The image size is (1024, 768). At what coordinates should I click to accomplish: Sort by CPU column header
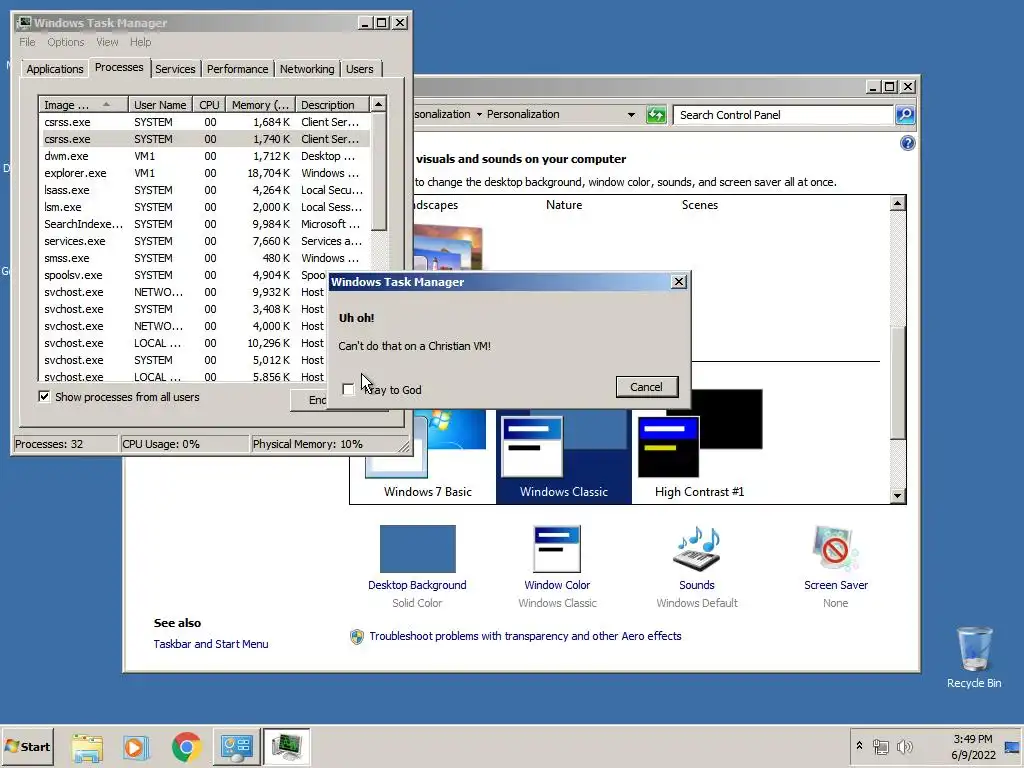coord(209,104)
